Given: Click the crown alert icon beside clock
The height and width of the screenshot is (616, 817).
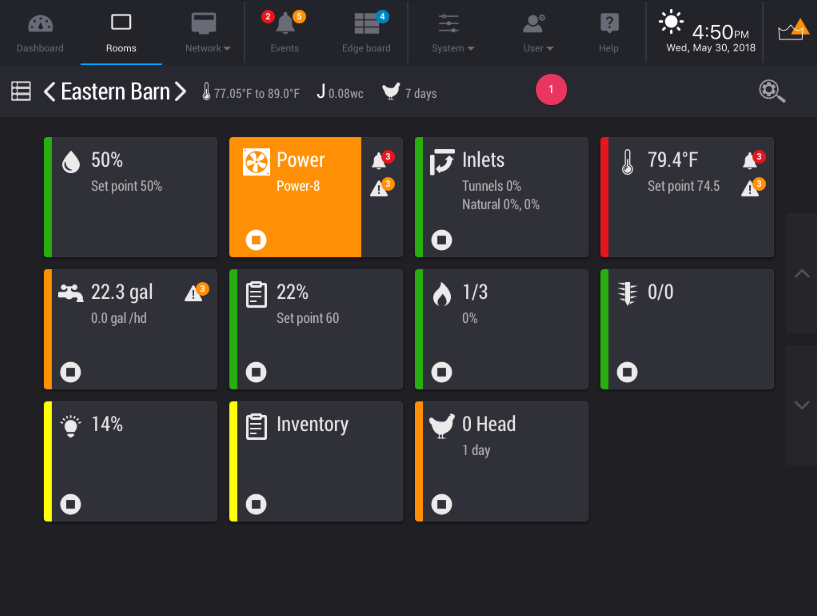Looking at the screenshot, I should pos(793,30).
